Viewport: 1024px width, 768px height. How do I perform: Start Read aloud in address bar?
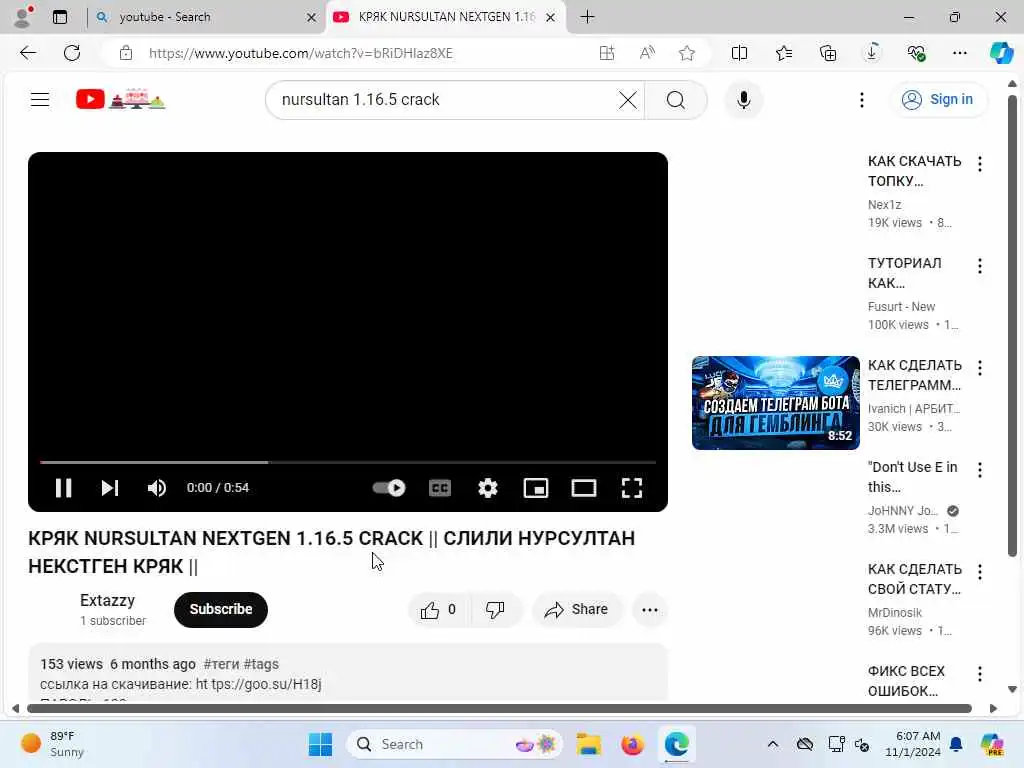pyautogui.click(x=647, y=53)
